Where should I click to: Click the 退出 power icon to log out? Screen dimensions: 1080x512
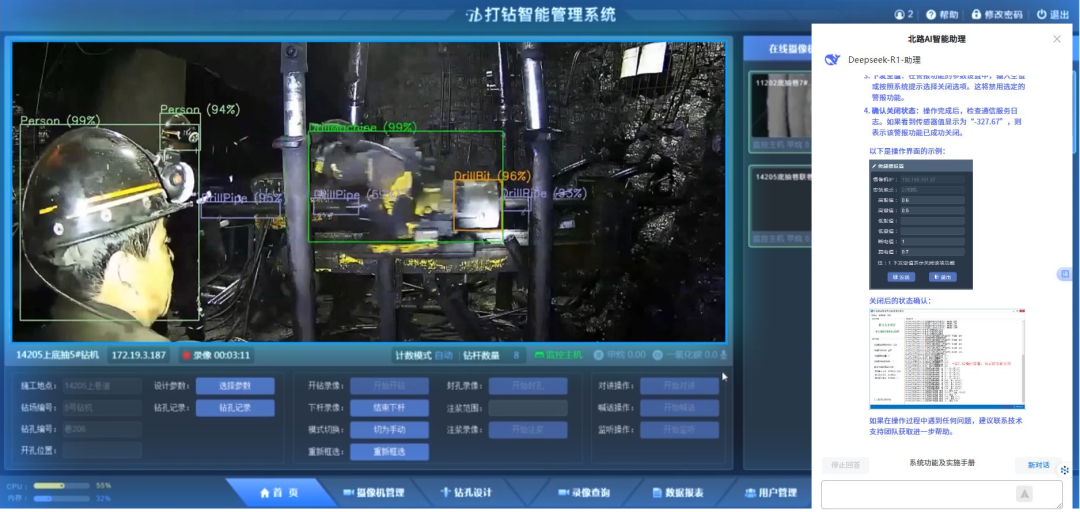(x=1041, y=15)
